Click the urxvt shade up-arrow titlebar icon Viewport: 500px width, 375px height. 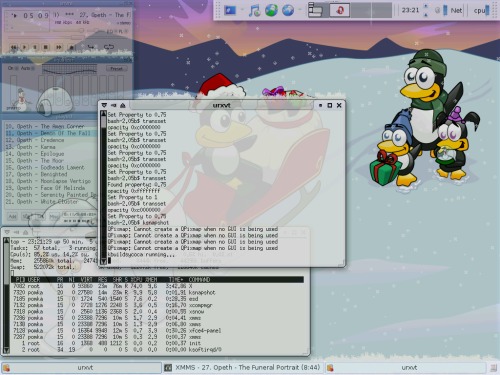point(123,105)
